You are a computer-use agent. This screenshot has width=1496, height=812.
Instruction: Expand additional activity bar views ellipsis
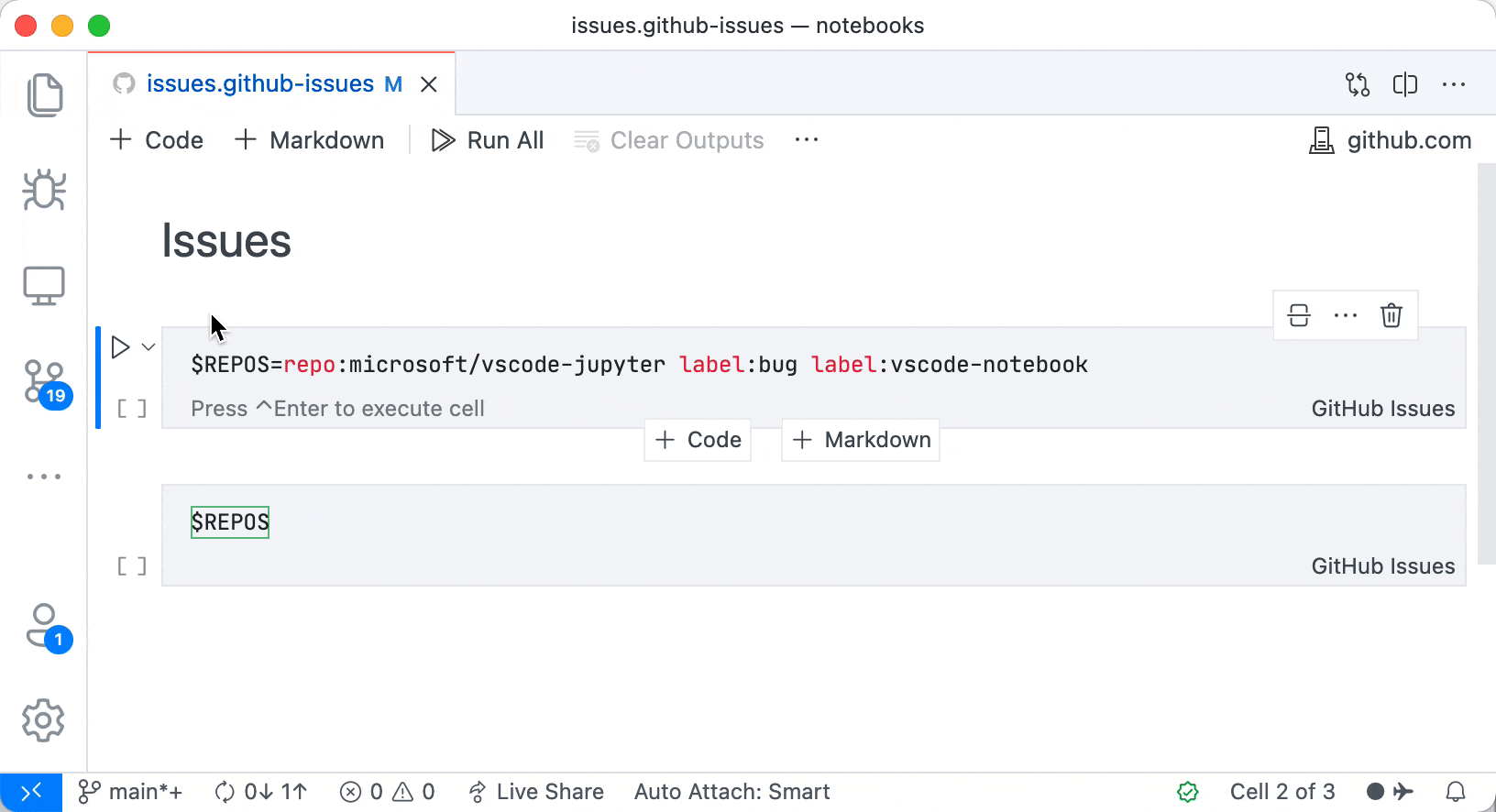pyautogui.click(x=44, y=477)
